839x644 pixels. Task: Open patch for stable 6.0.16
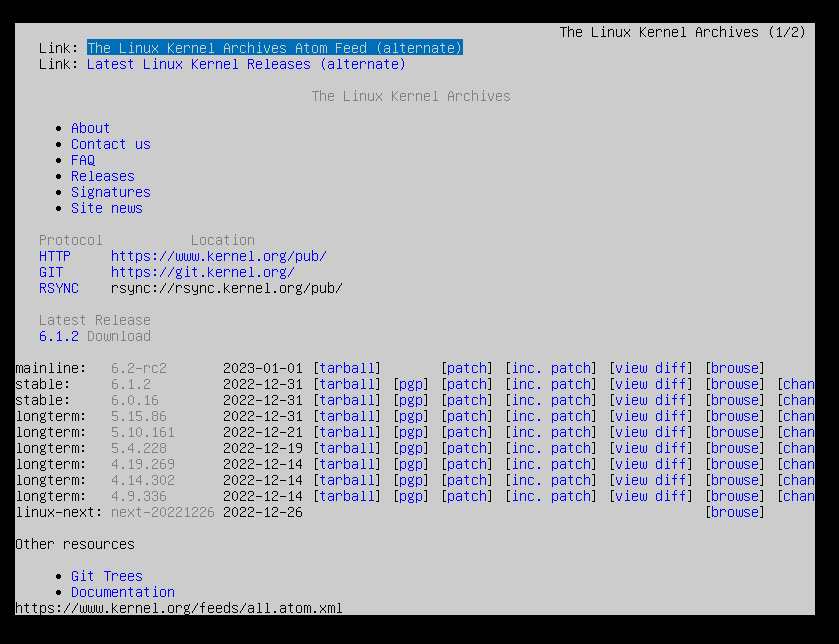click(467, 401)
